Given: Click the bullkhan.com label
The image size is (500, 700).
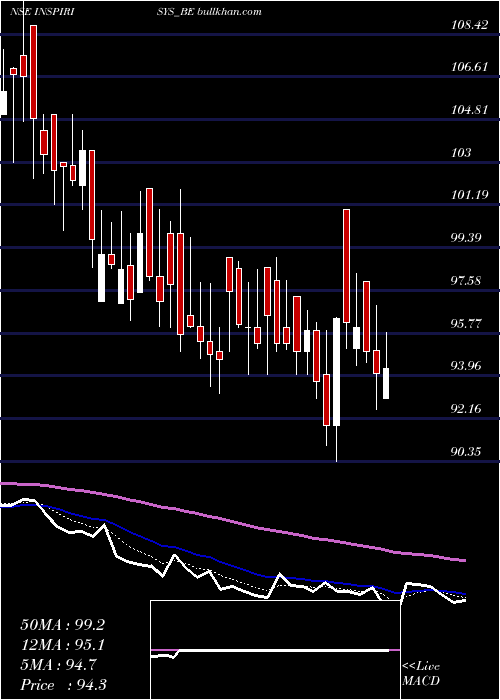Looking at the screenshot, I should click(228, 12).
